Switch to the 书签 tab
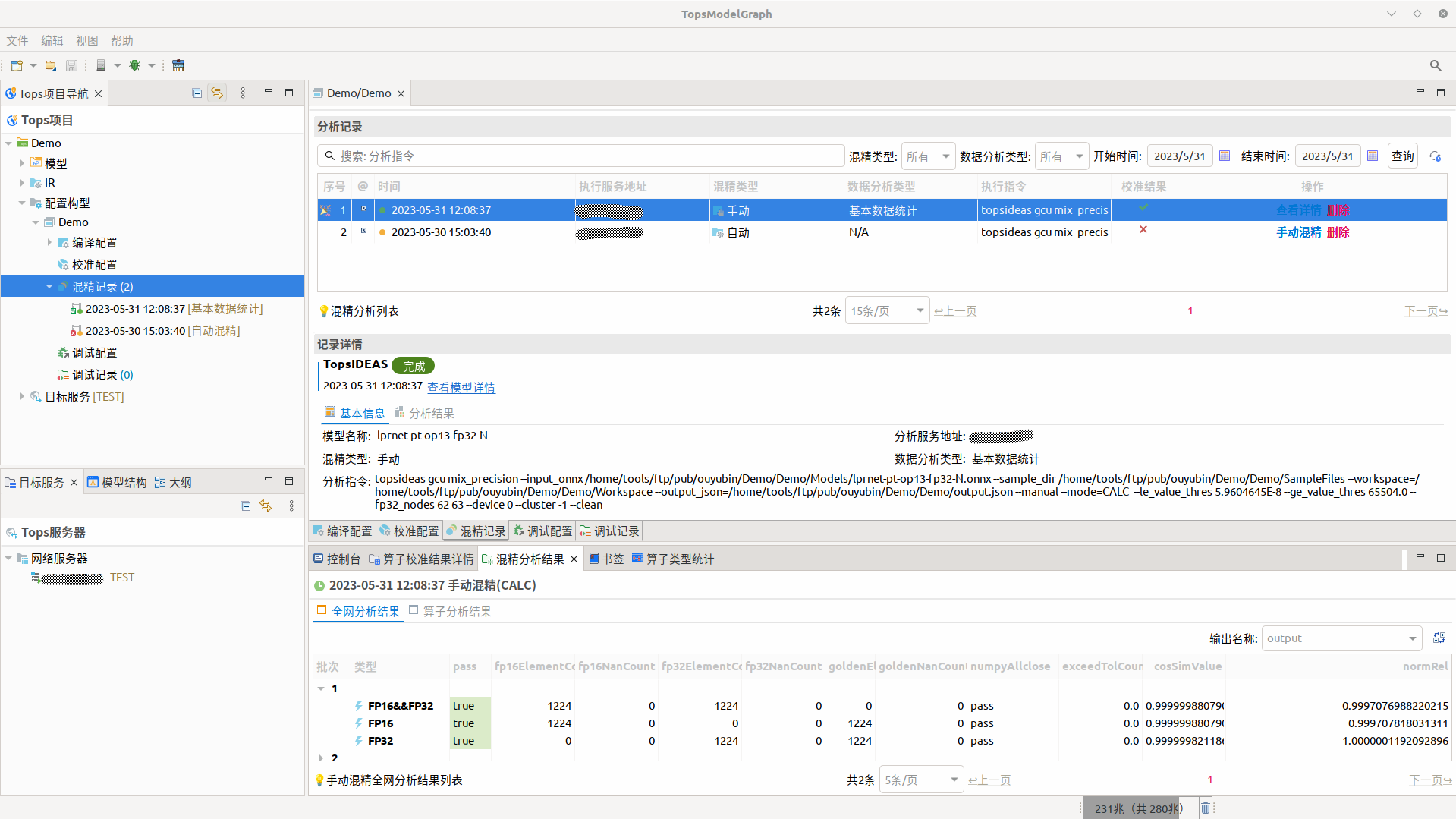This screenshot has height=819, width=1456. click(x=606, y=559)
